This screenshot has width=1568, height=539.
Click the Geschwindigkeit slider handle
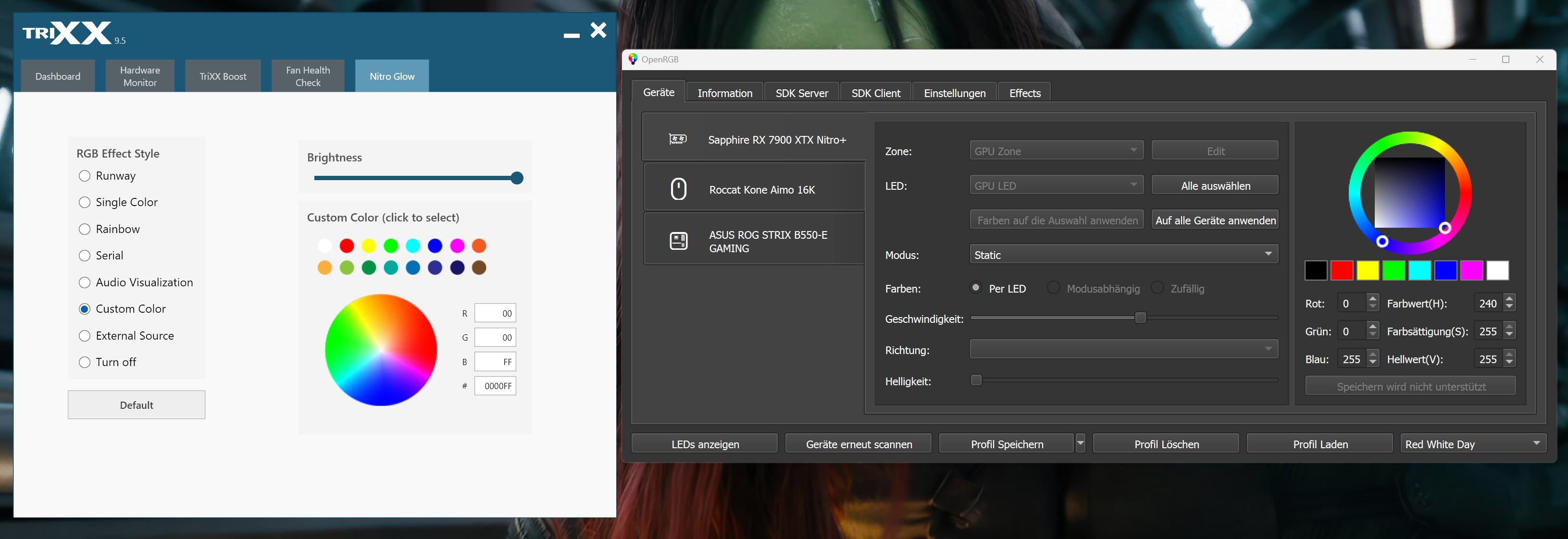[x=1140, y=317]
